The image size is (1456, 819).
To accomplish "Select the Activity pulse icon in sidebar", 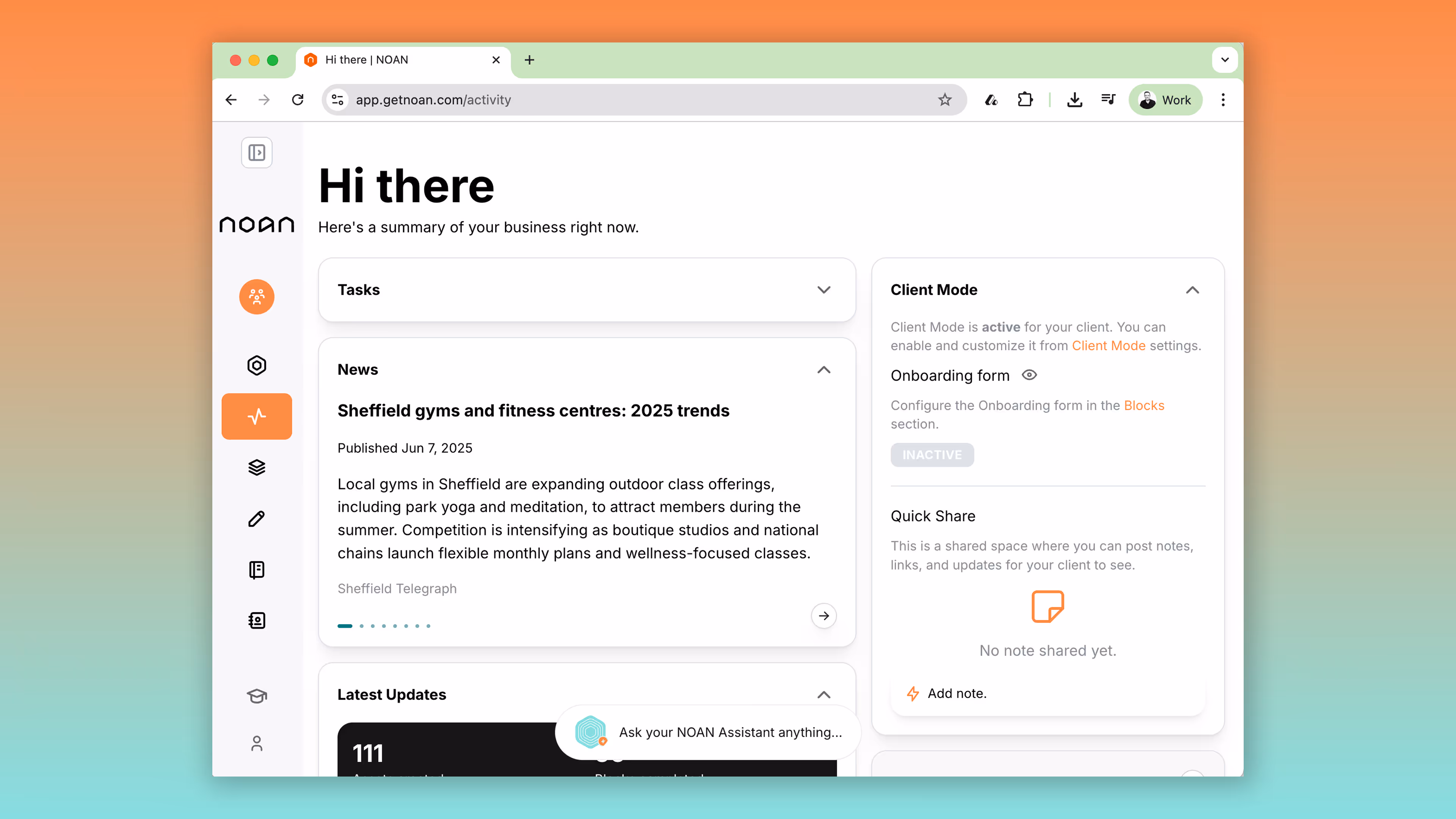I will click(257, 417).
